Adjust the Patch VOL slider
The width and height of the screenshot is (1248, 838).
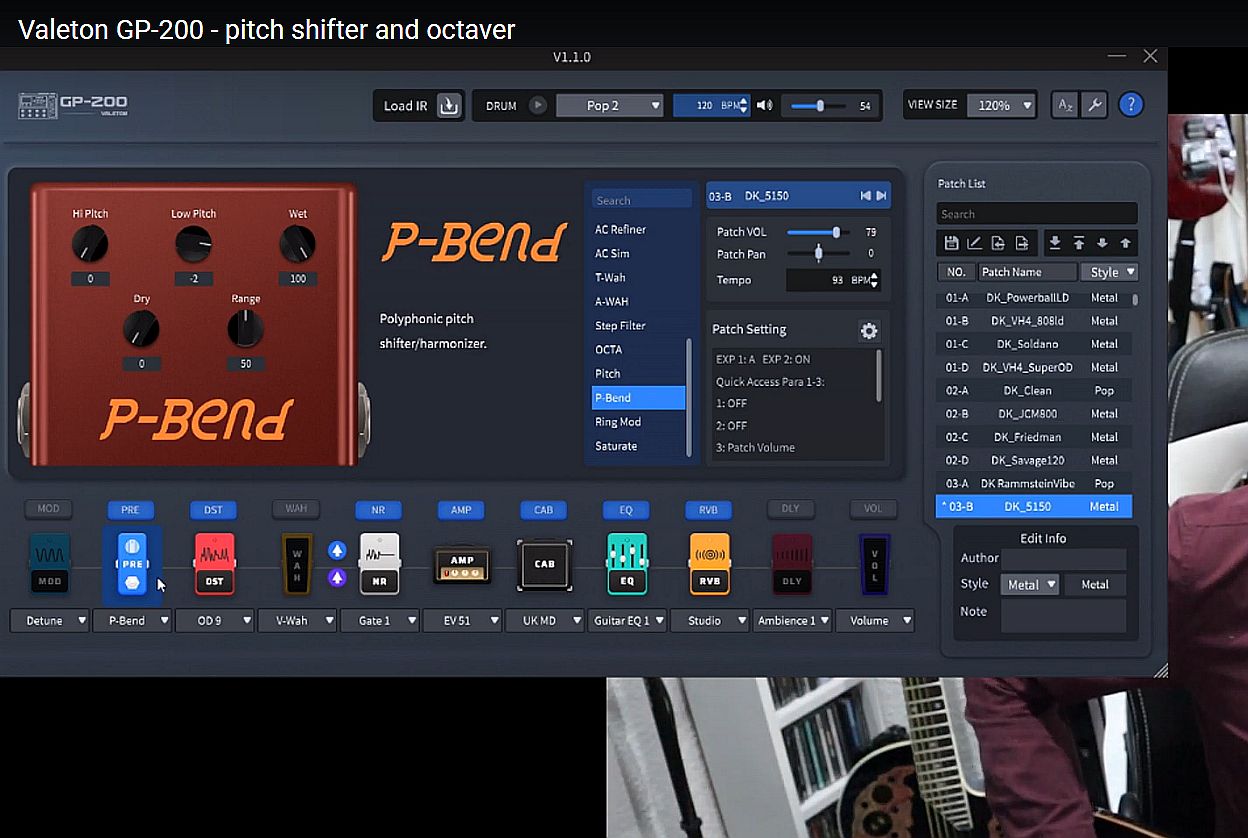pyautogui.click(x=818, y=232)
